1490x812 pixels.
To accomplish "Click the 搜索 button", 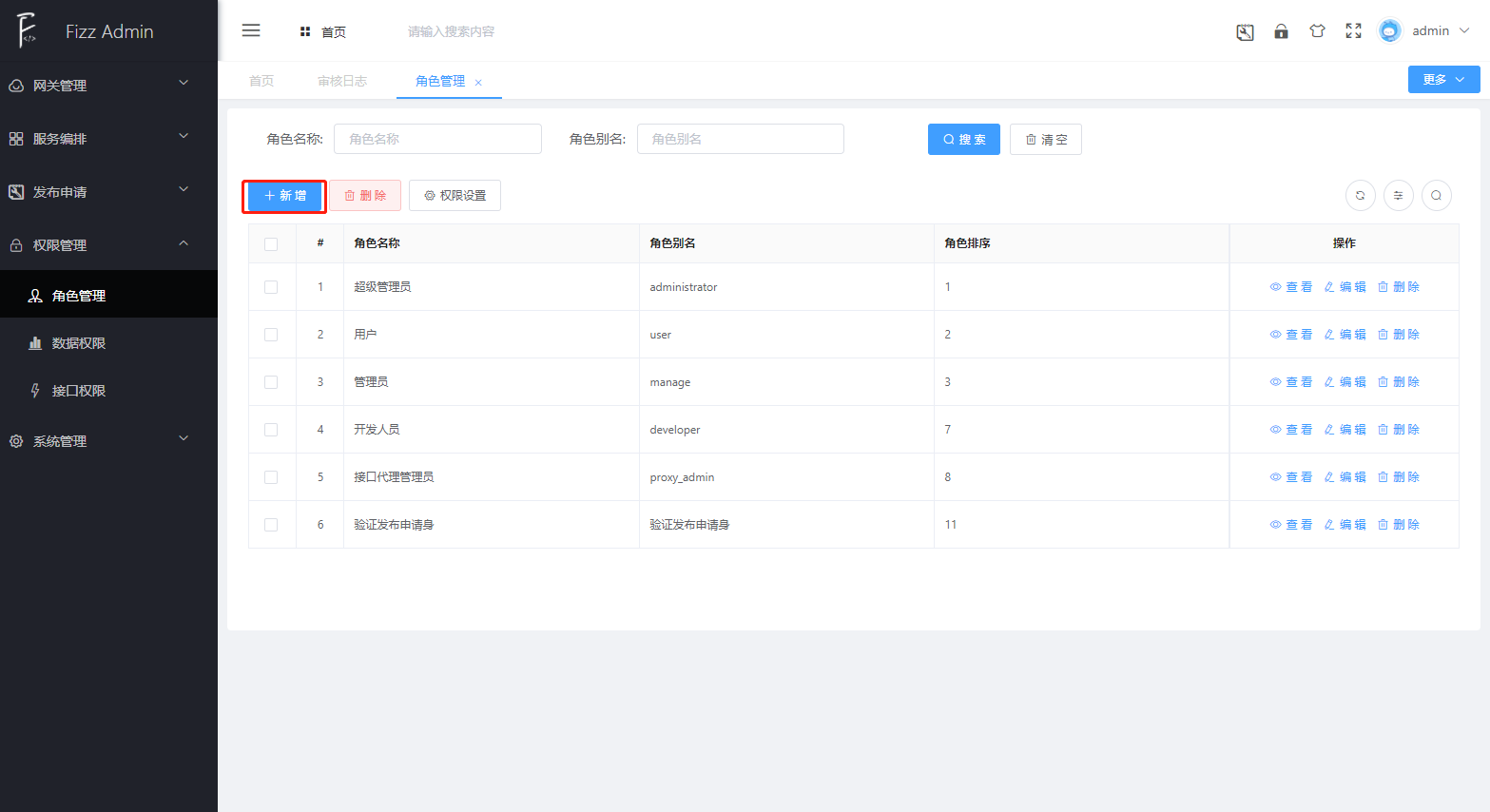I will (964, 140).
